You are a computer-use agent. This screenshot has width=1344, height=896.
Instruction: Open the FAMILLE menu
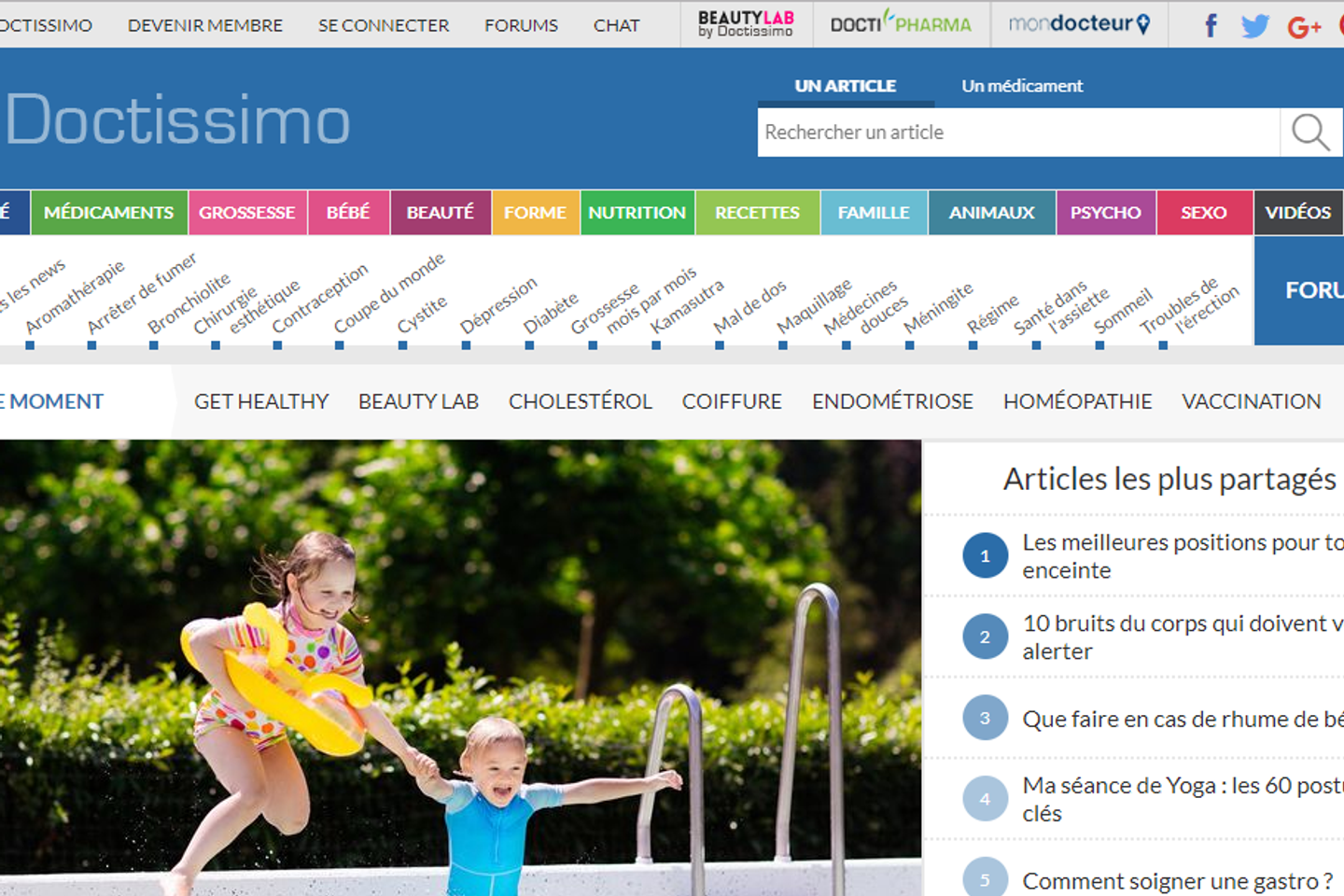coord(874,212)
